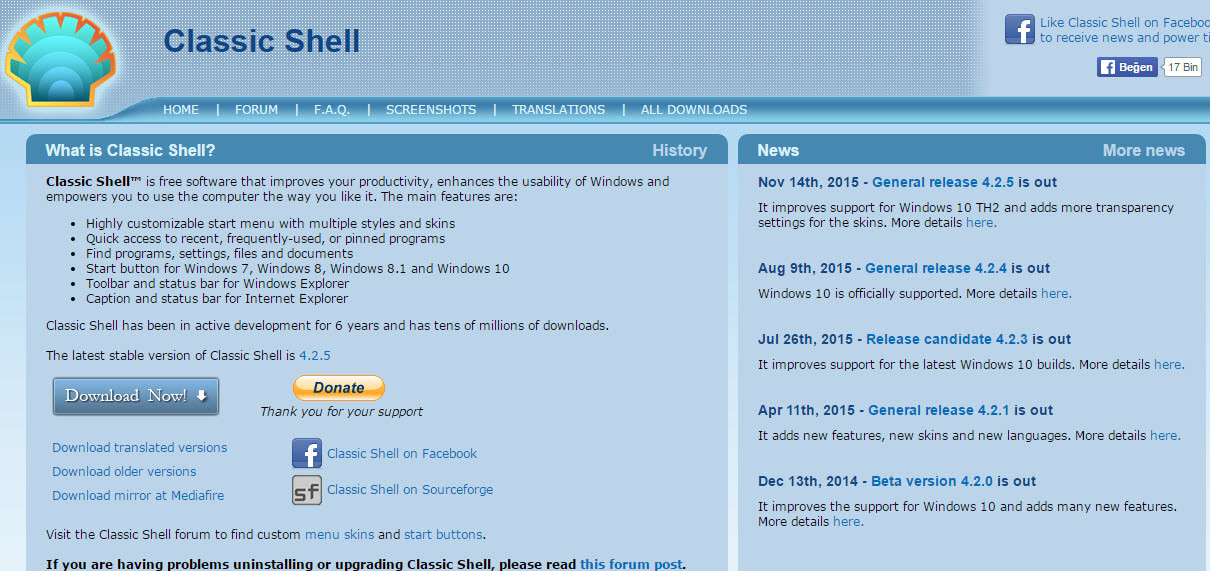
Task: Open the TRANSLATIONS menu item
Action: [558, 110]
